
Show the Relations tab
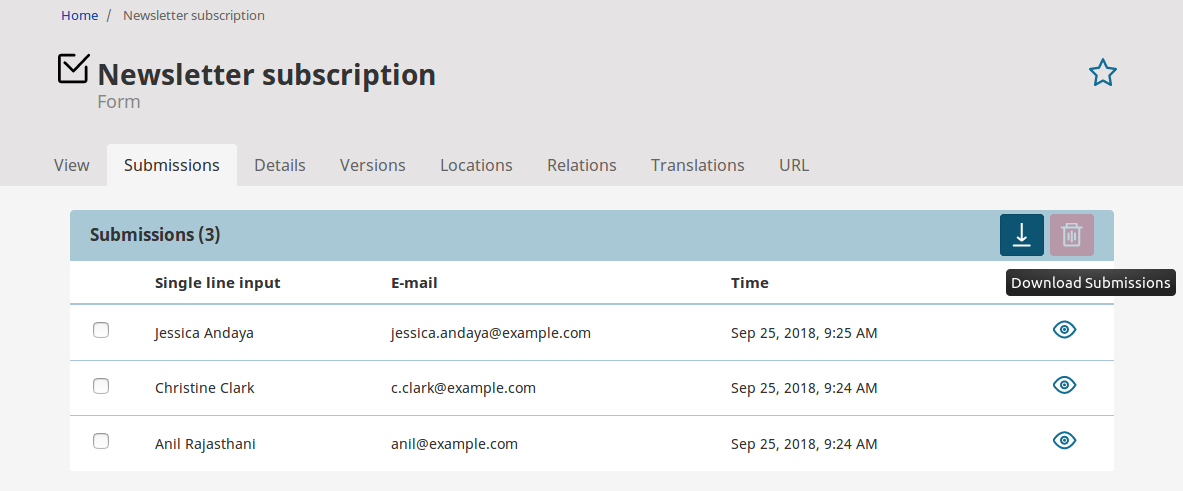(x=581, y=165)
